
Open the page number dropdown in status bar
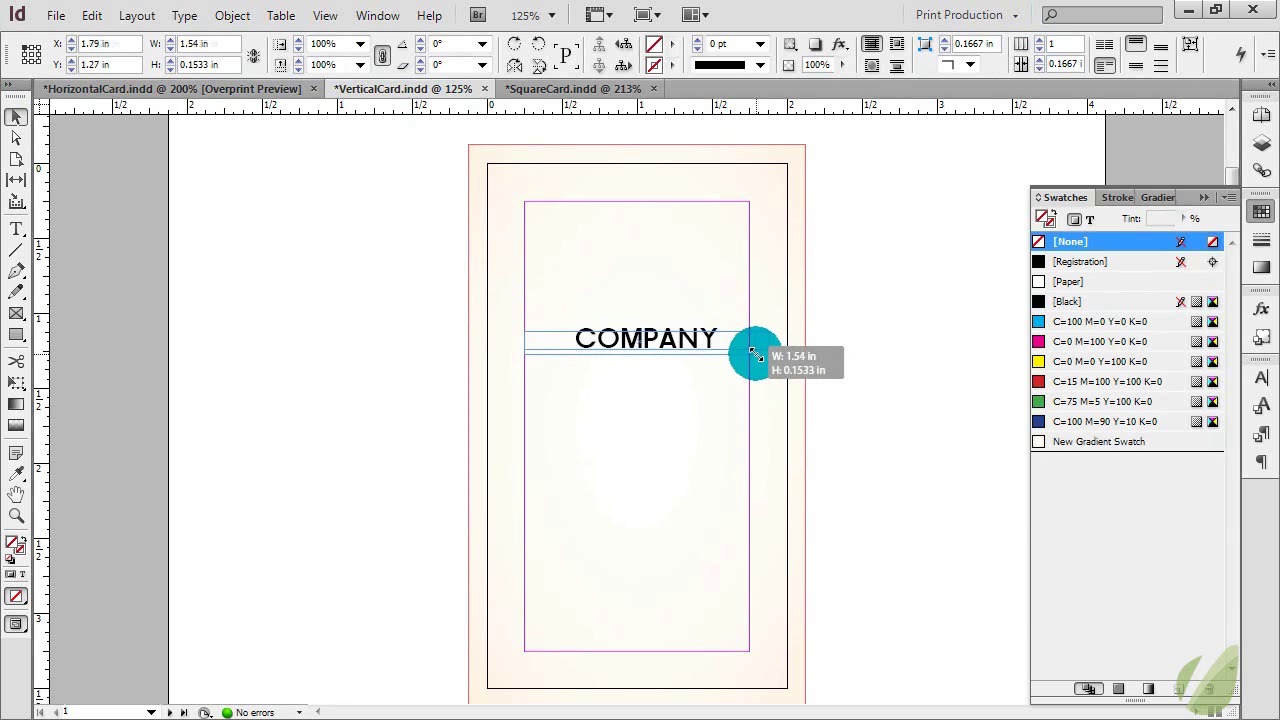click(151, 712)
